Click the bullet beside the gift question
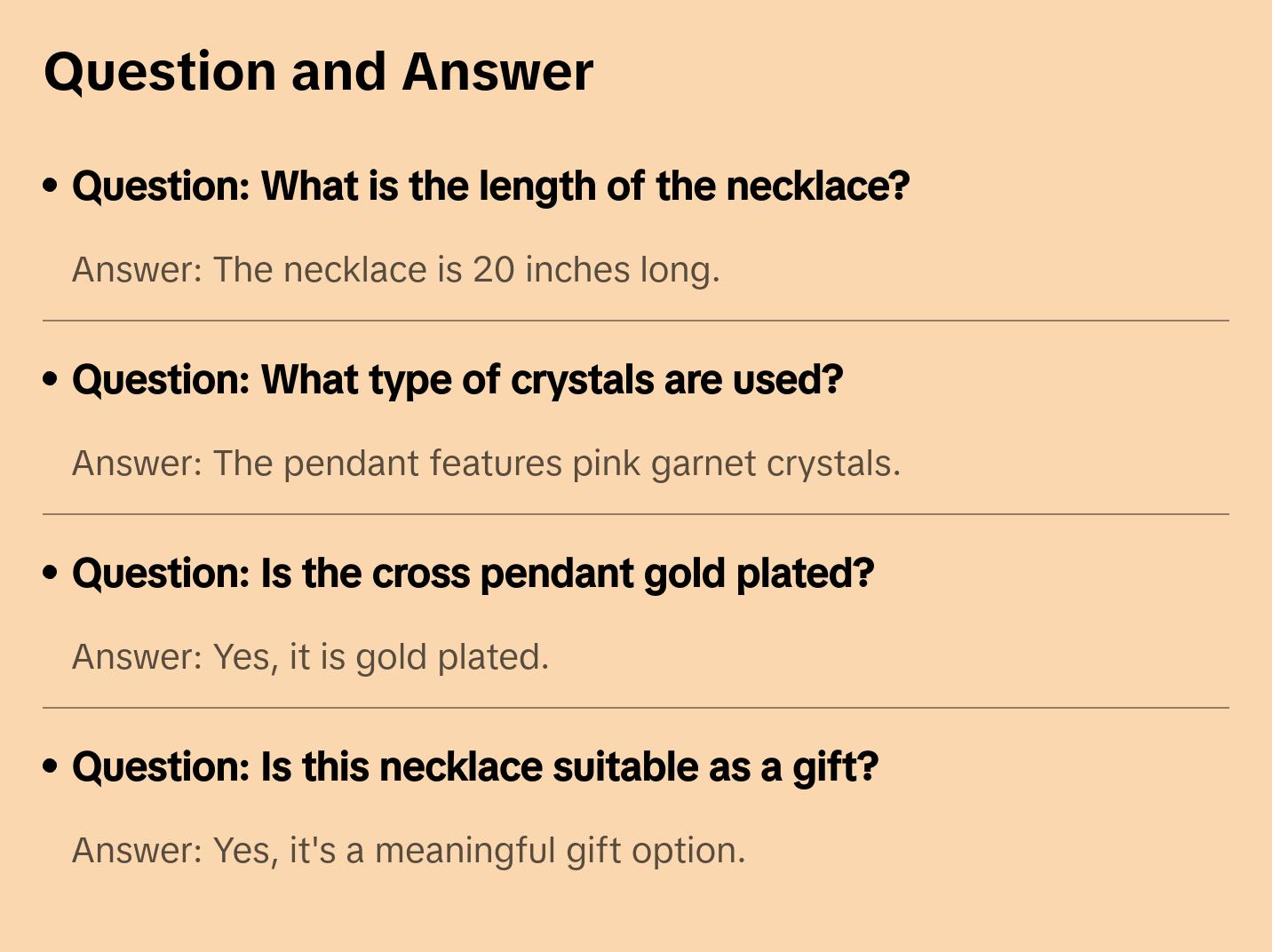1272x952 pixels. click(x=51, y=767)
